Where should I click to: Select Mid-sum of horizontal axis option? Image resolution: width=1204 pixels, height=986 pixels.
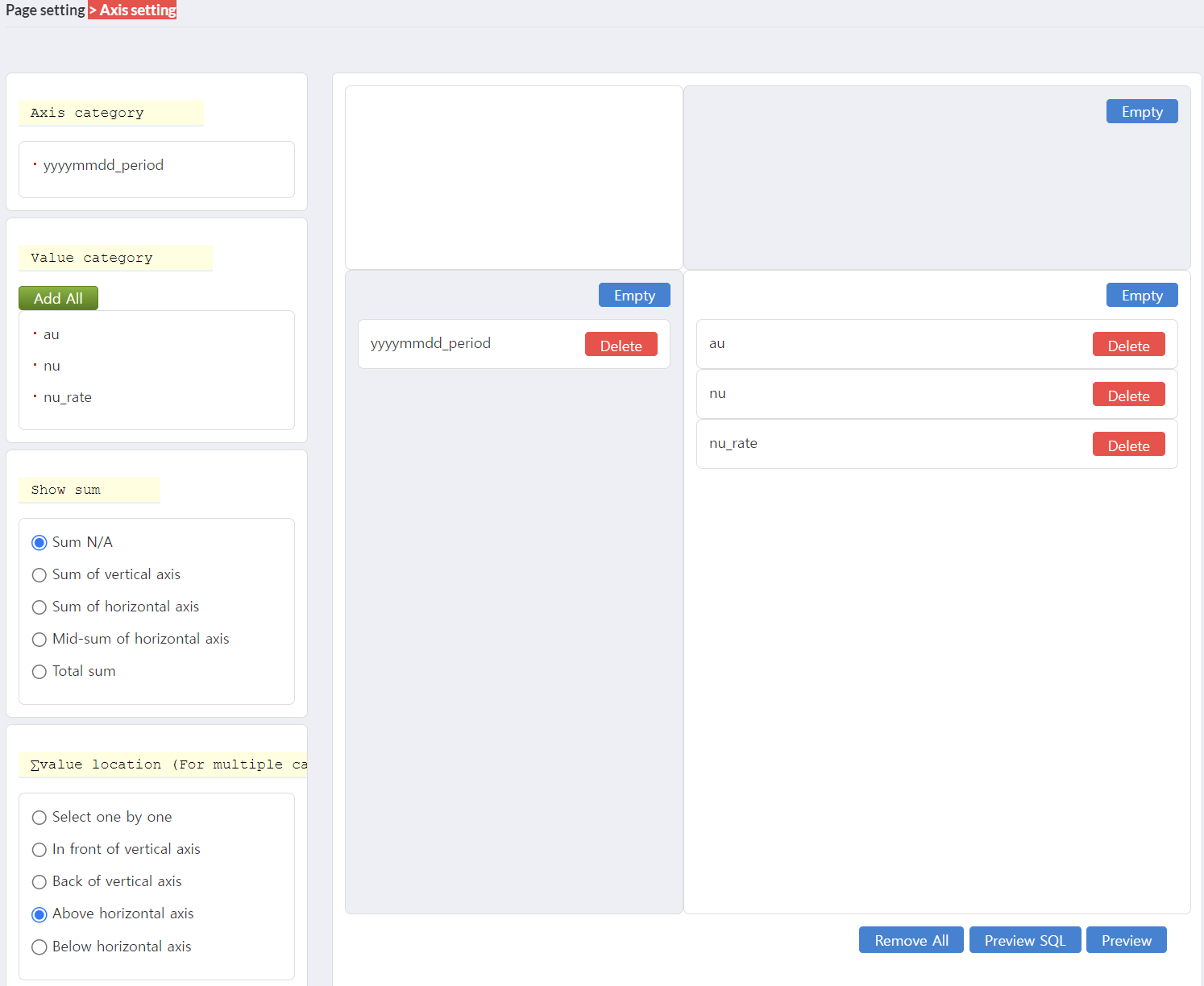[39, 640]
